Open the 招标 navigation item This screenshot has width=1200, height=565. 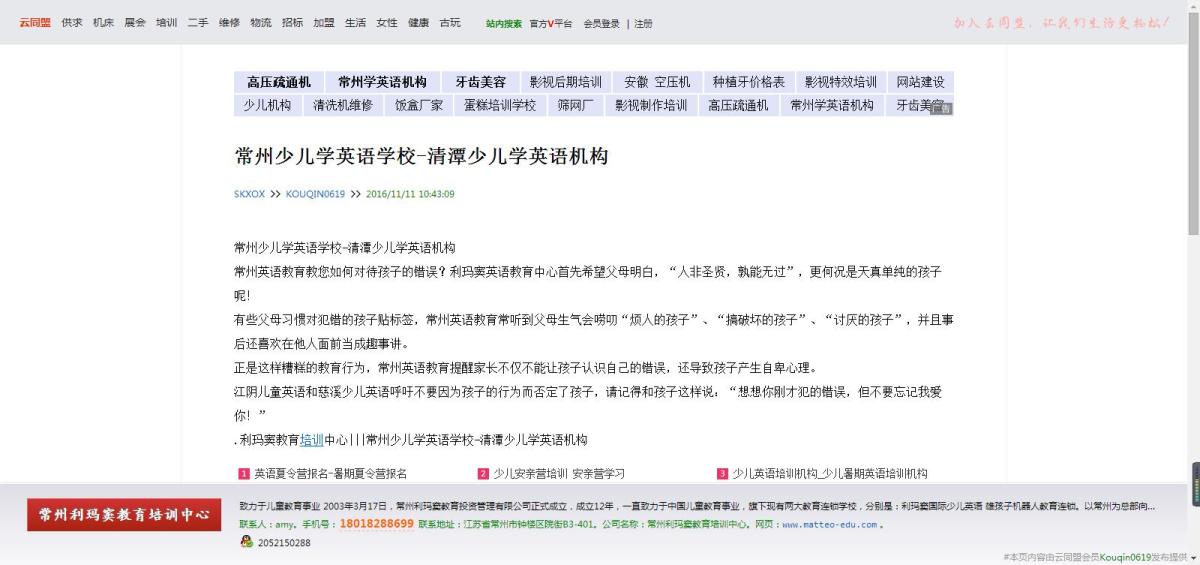coord(292,23)
